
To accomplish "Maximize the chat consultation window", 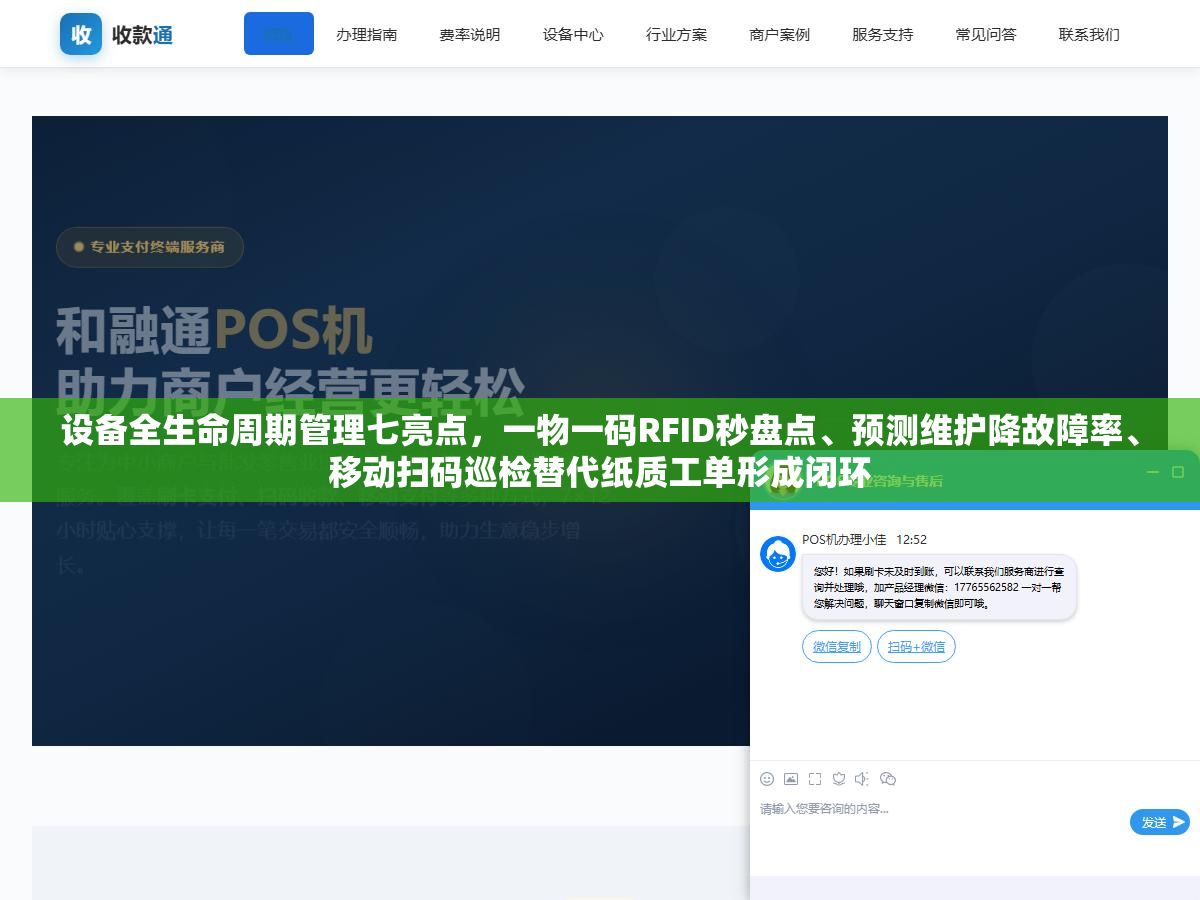I will click(x=1177, y=472).
